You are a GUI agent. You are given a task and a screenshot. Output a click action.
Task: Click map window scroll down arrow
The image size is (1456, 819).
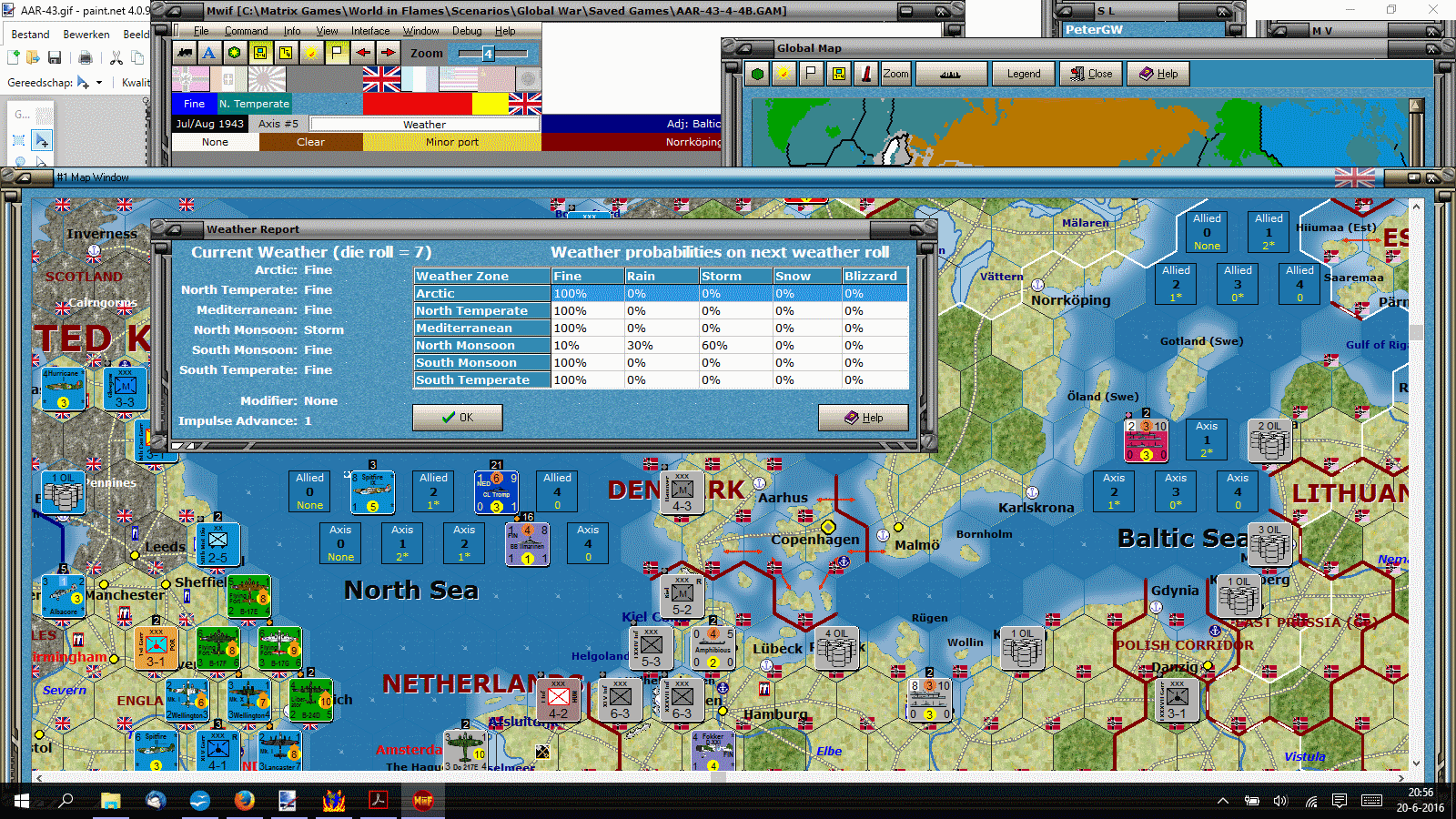tap(1416, 763)
